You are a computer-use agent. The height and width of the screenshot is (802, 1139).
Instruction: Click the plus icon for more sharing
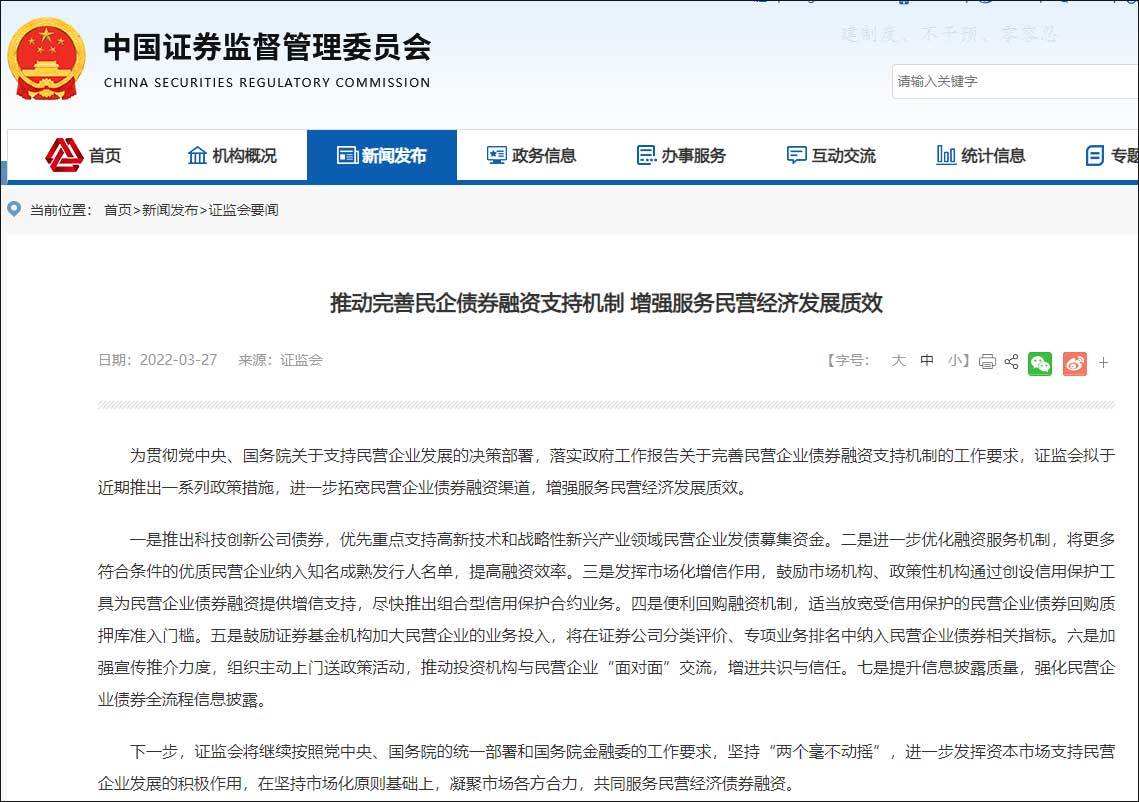pyautogui.click(x=1103, y=362)
